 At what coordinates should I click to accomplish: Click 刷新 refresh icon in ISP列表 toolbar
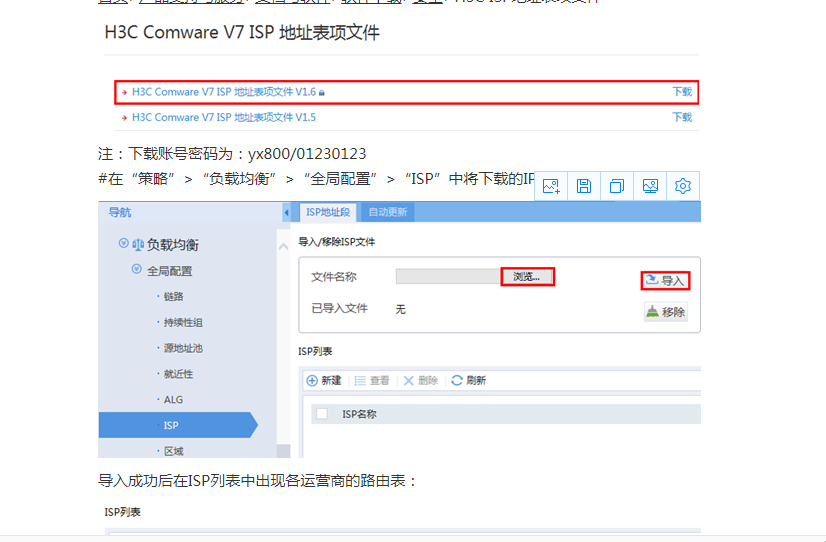pos(457,380)
